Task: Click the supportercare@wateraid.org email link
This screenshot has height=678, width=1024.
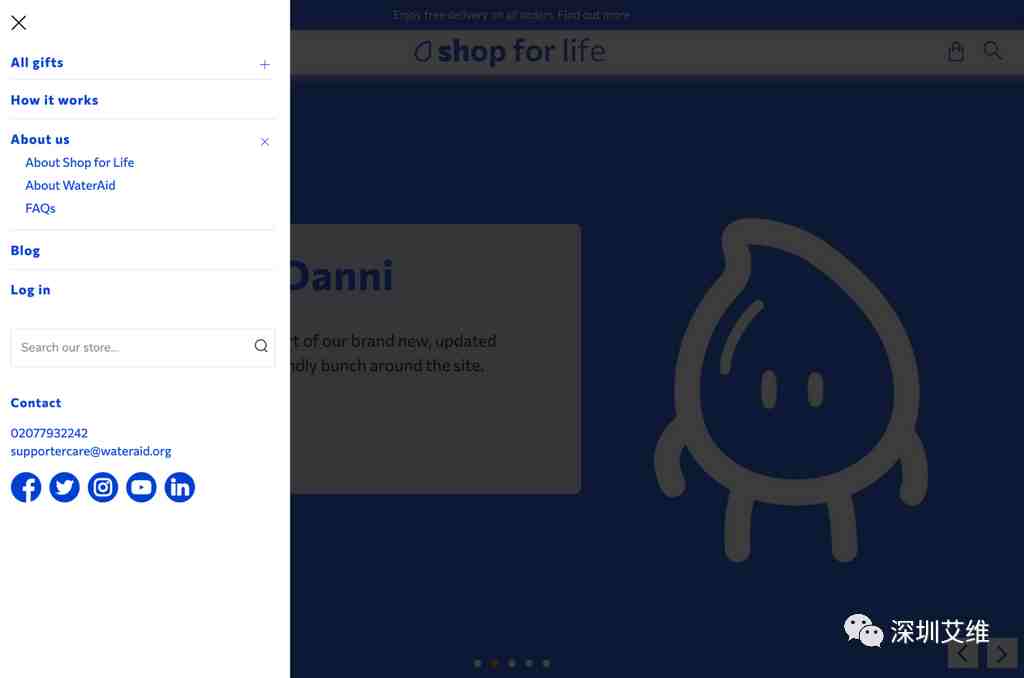Action: (x=91, y=451)
